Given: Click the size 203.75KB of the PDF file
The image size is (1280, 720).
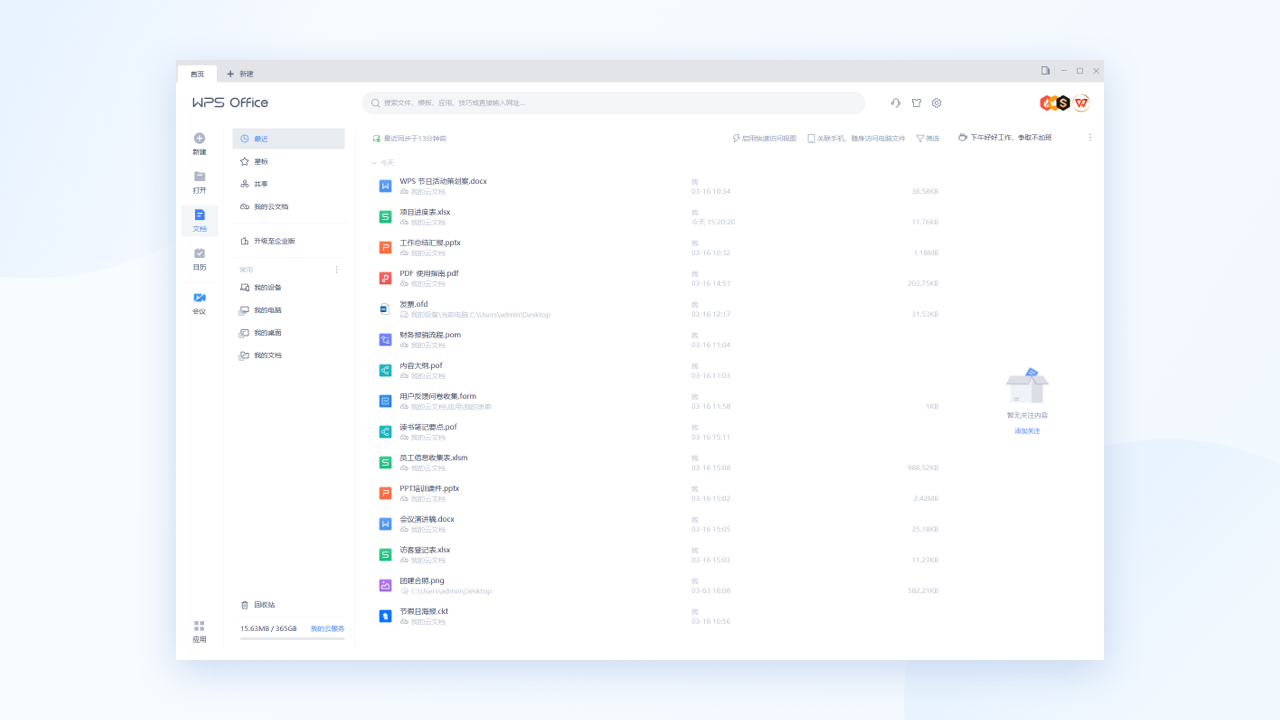Looking at the screenshot, I should click(x=923, y=283).
